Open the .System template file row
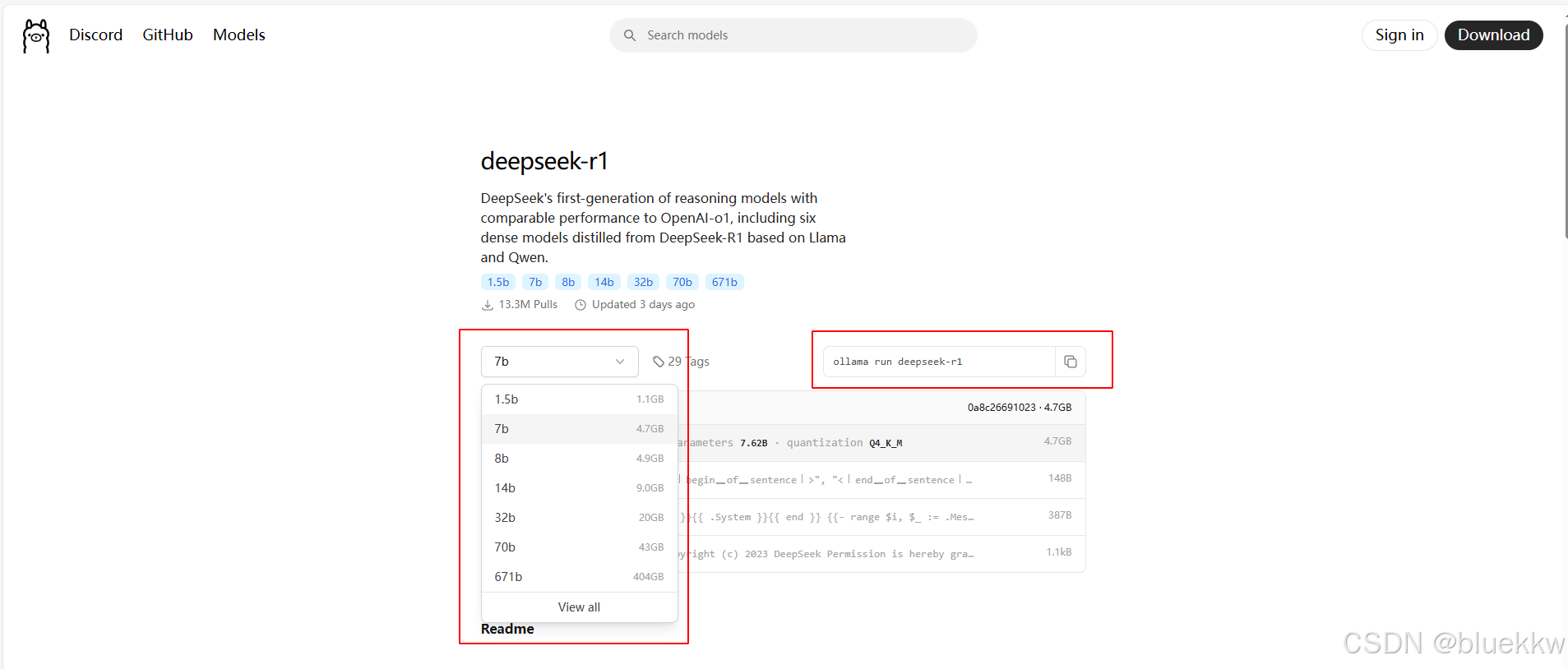Screen dimensions: 1568x669 pos(881,517)
